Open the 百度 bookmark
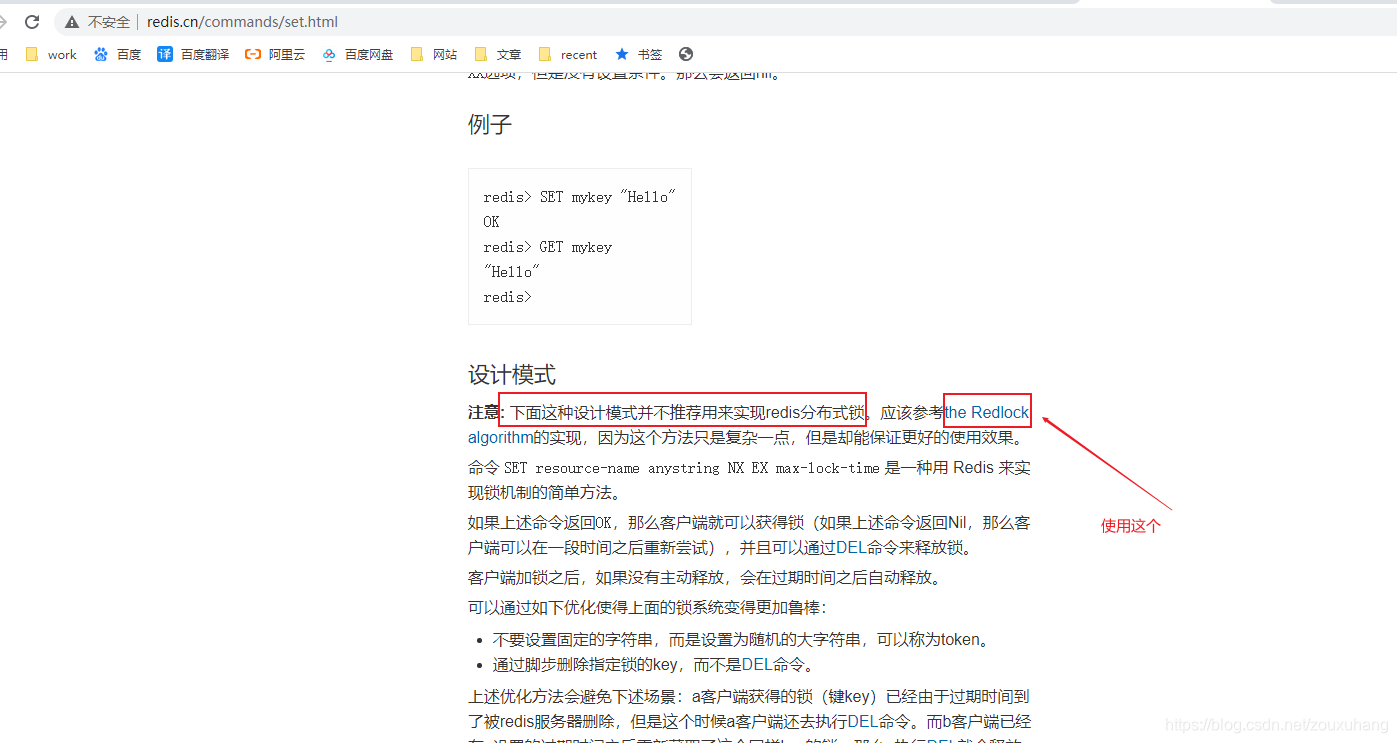Image resolution: width=1397 pixels, height=743 pixels. click(x=117, y=54)
